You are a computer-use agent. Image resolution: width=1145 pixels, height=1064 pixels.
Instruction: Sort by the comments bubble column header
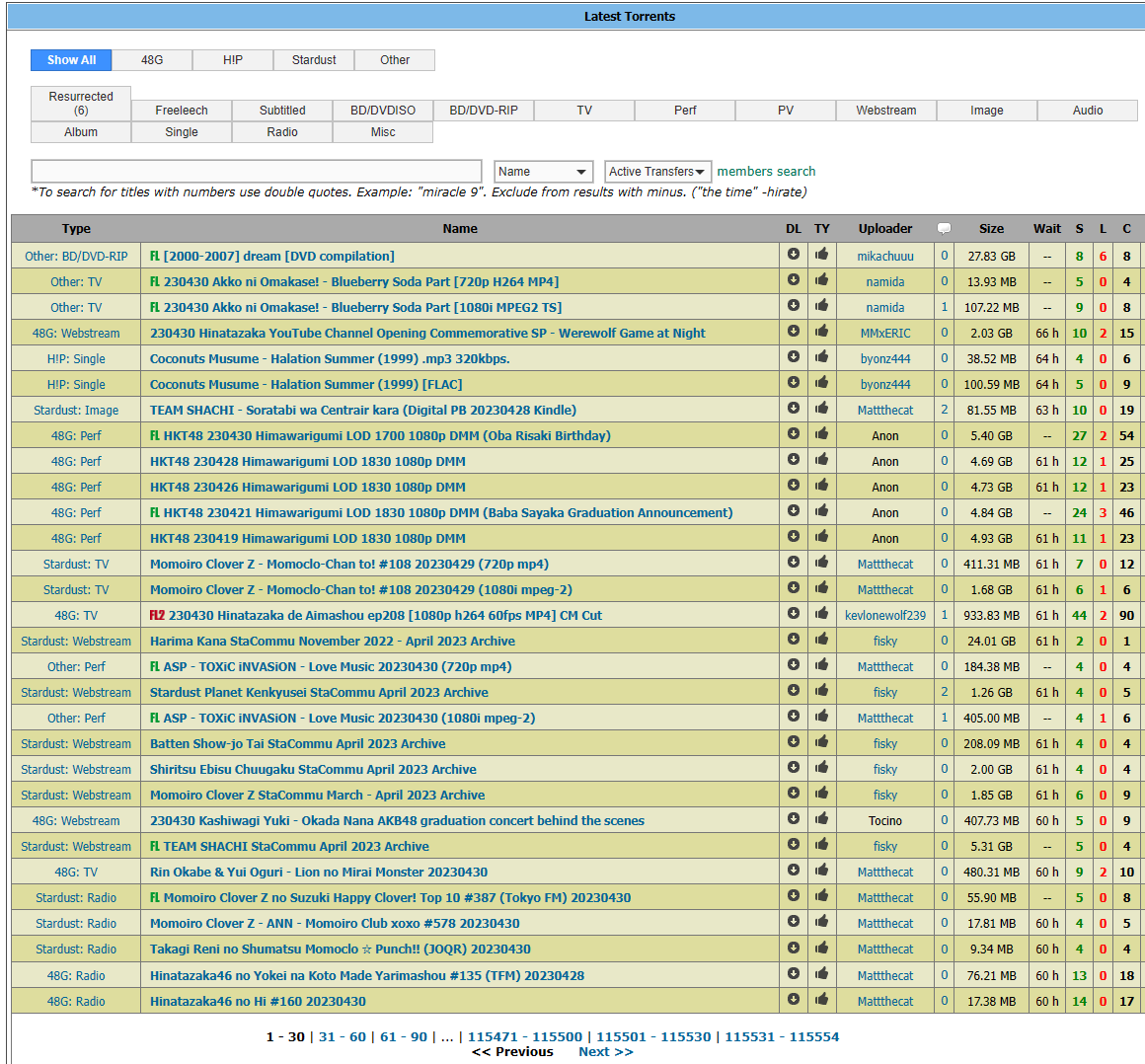(945, 229)
